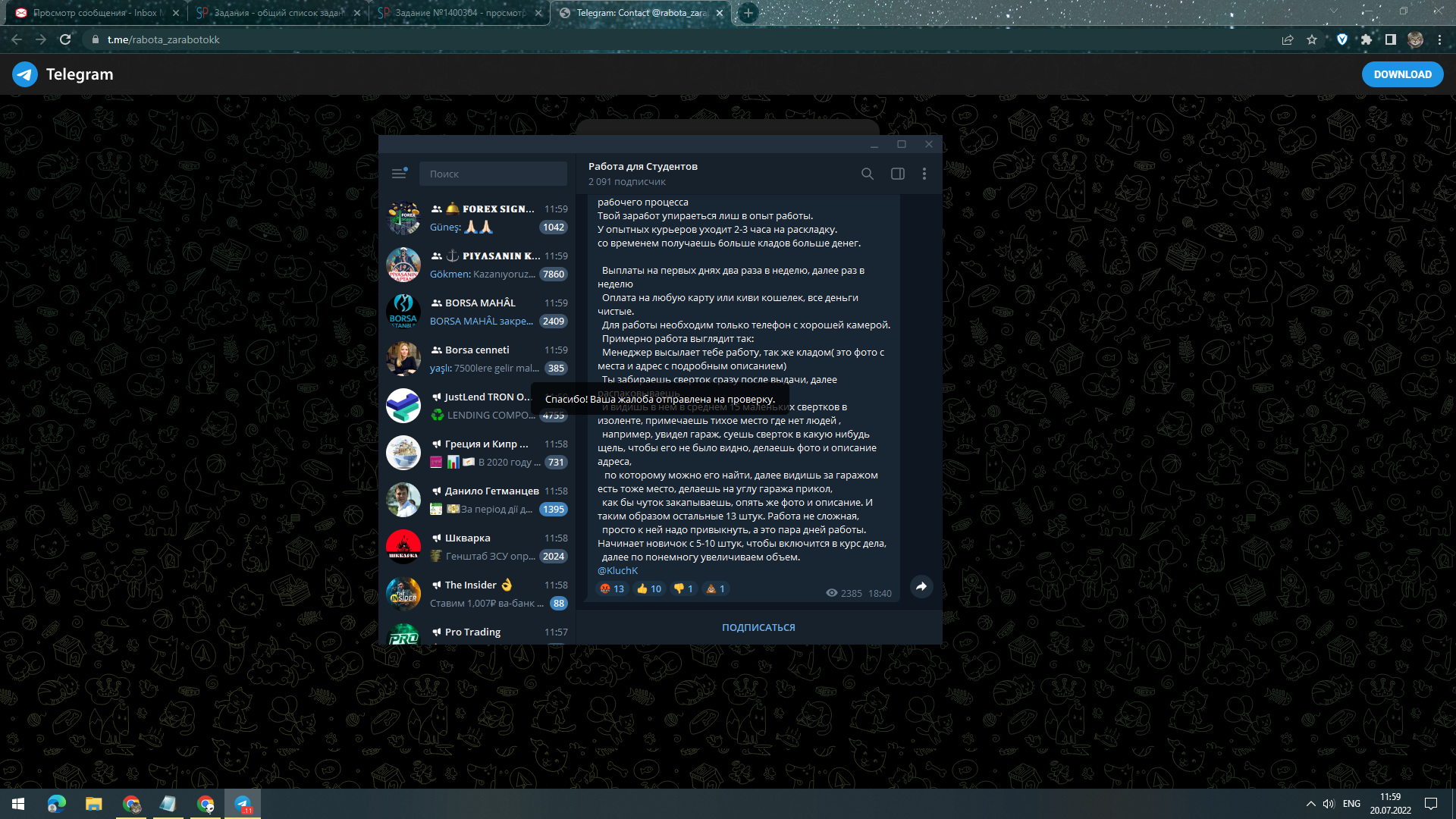
Task: Open the Chrome three-dot menu
Action: click(x=1439, y=39)
